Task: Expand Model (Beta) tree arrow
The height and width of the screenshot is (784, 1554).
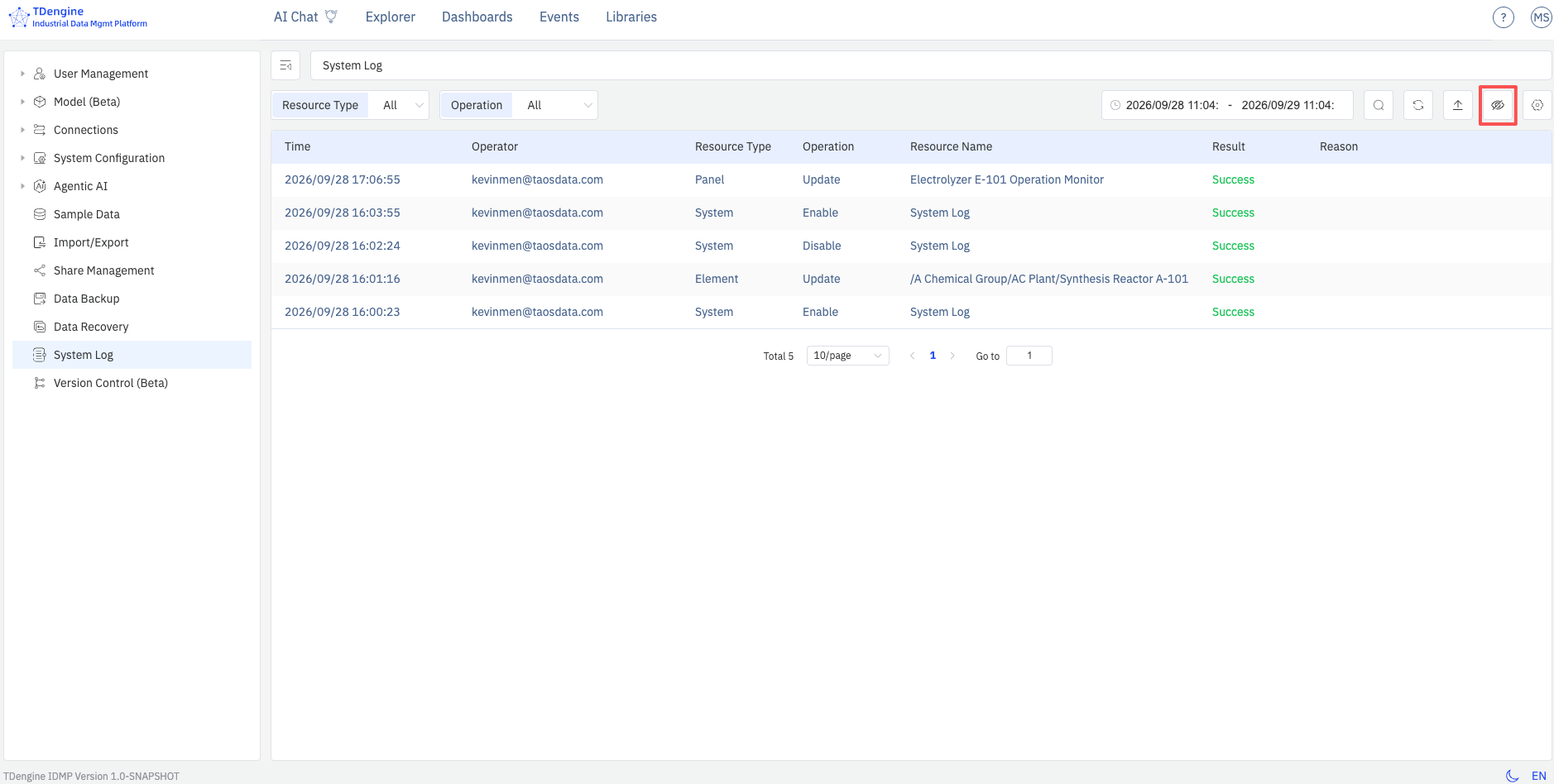Action: (x=22, y=102)
